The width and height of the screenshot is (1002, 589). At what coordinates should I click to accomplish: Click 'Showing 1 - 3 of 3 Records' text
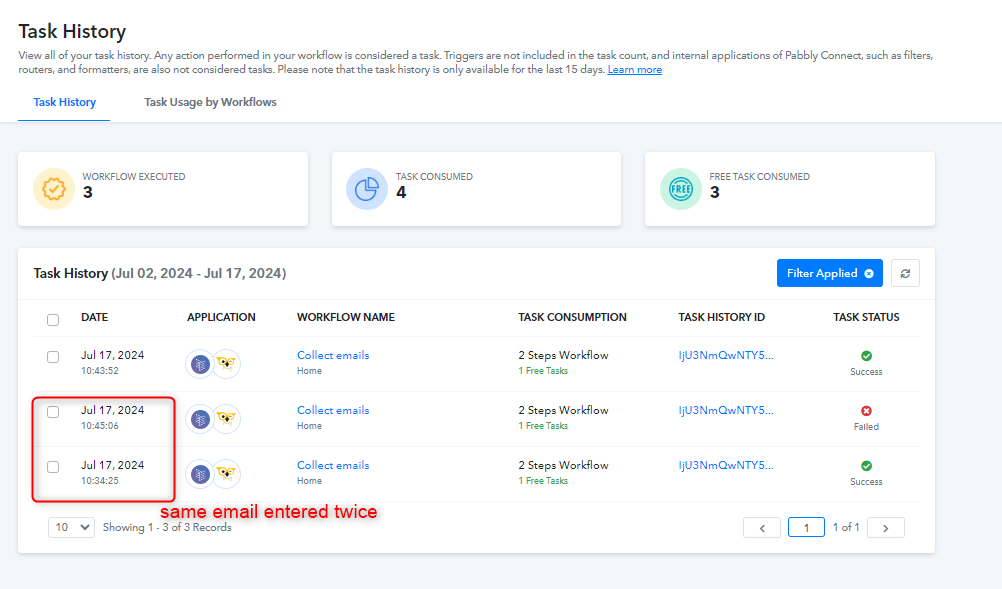[x=167, y=528]
